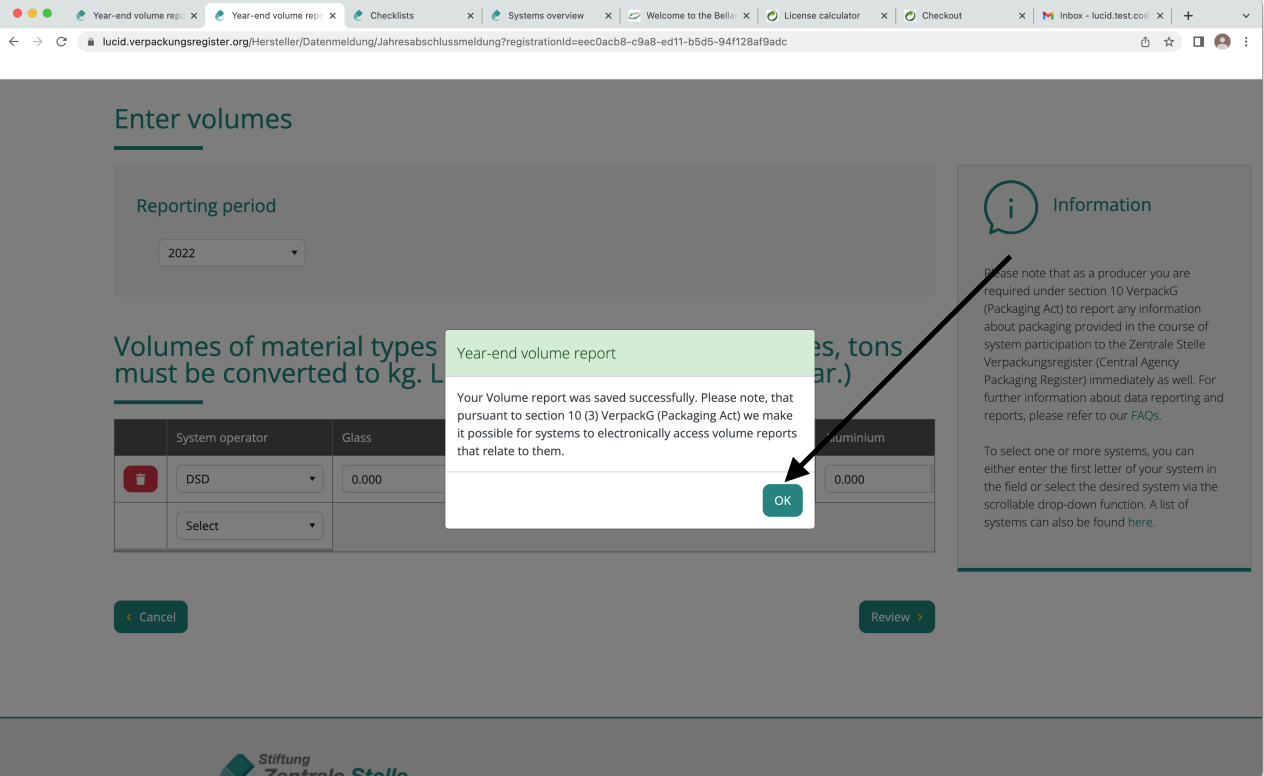
Task: Click the Review button
Action: pyautogui.click(x=896, y=617)
